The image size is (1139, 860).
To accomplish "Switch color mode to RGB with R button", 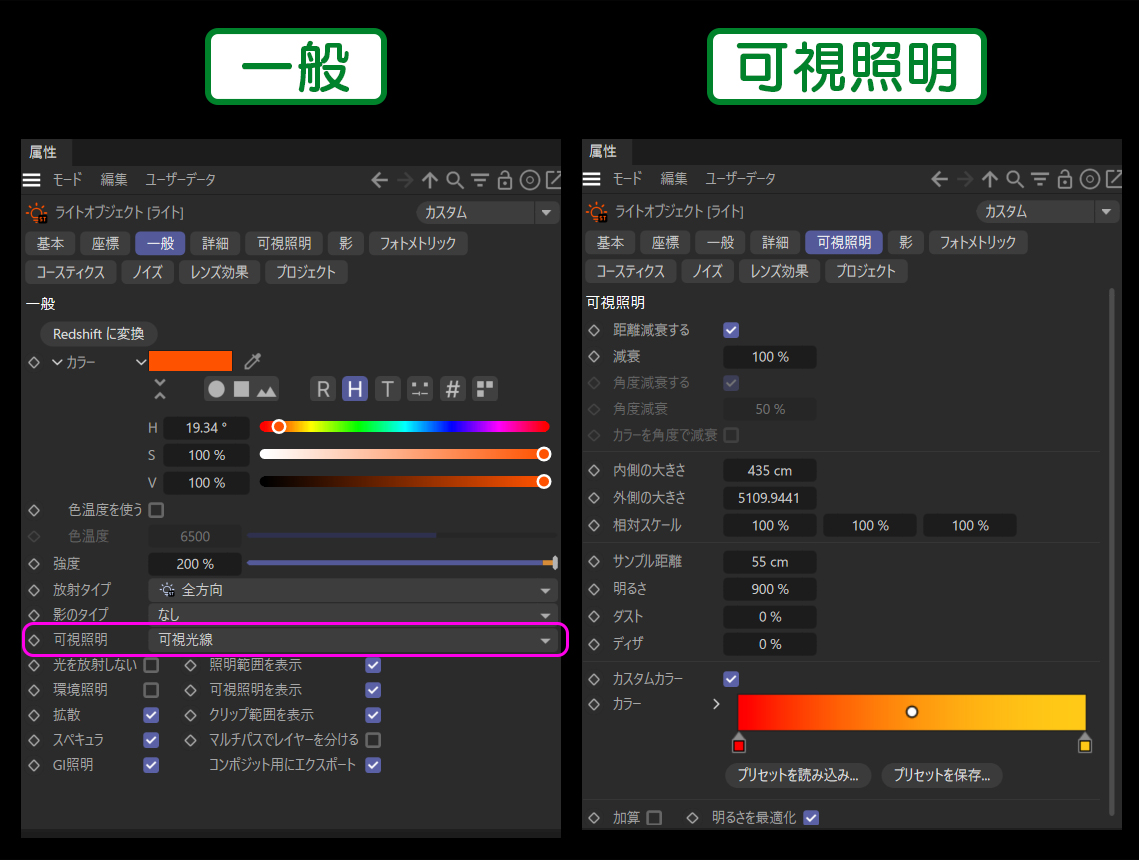I will click(x=322, y=389).
